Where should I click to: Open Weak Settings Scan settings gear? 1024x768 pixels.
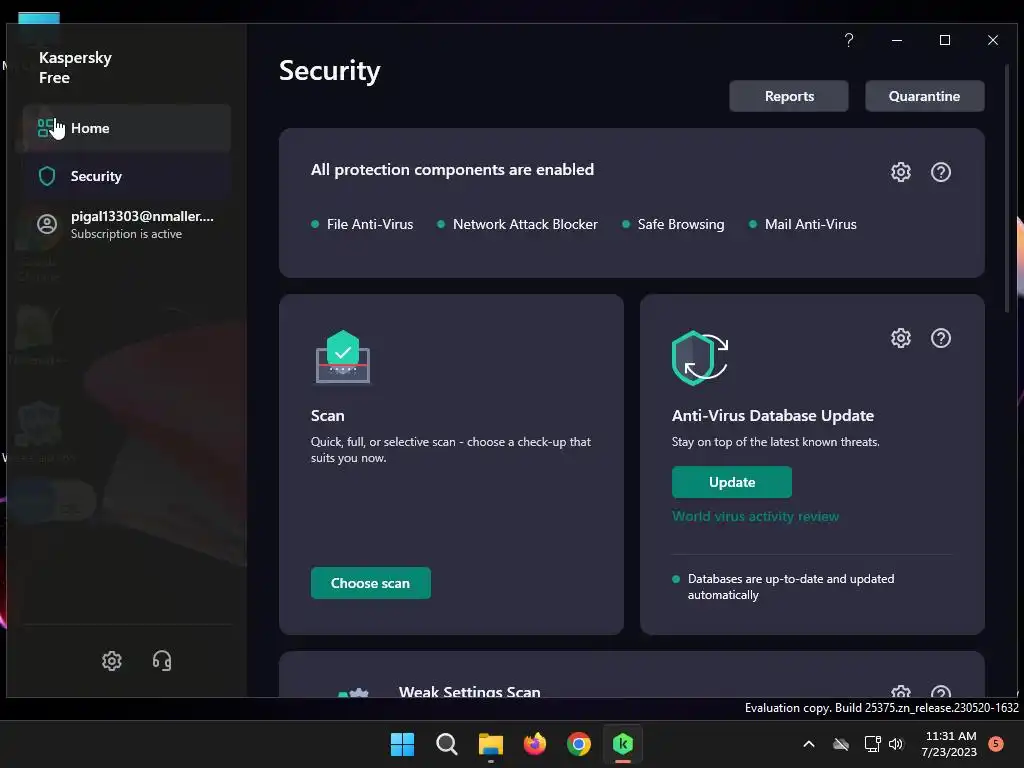point(901,692)
